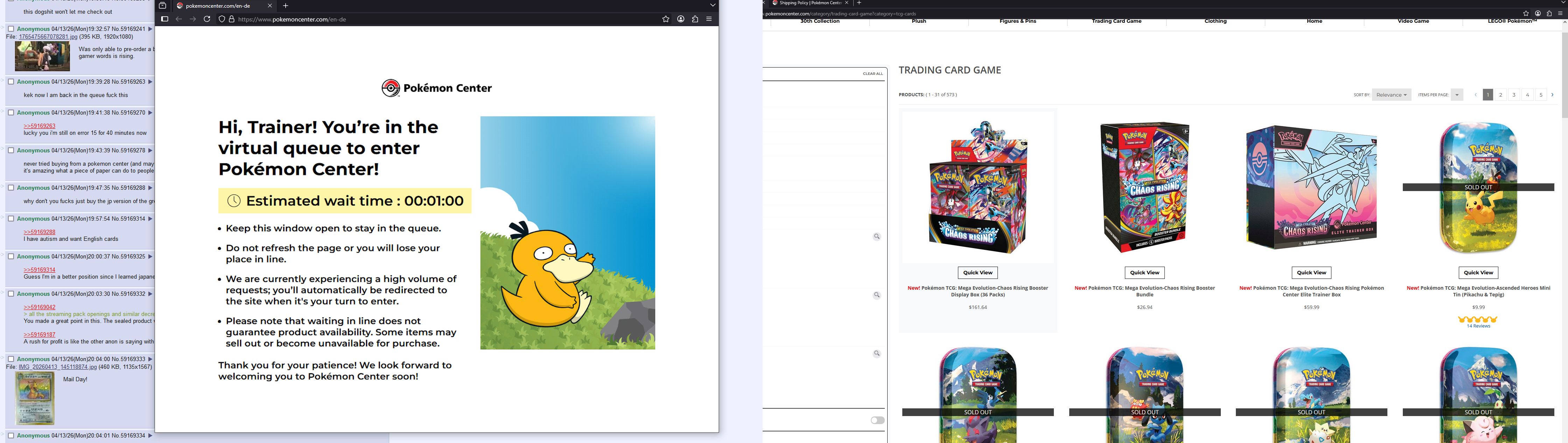Expand the list all tabs chevron in left browser
The height and width of the screenshot is (443, 1568).
pyautogui.click(x=712, y=6)
